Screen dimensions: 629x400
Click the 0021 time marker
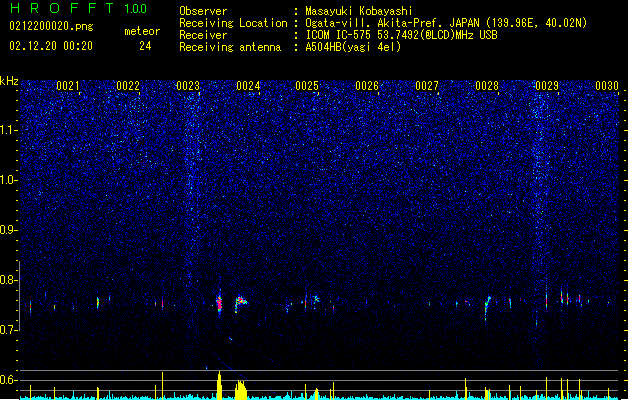(68, 86)
